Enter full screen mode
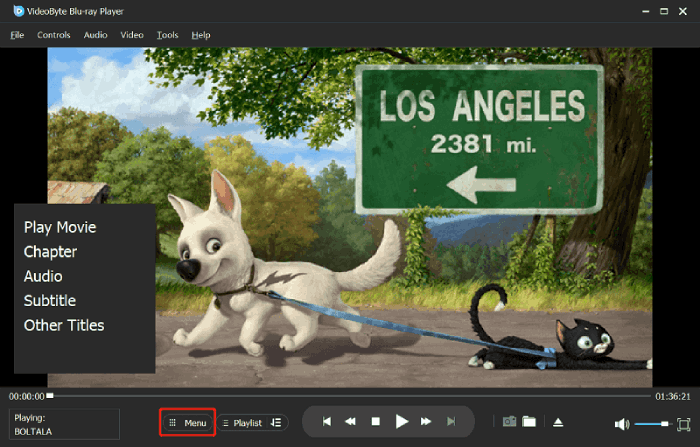Screen dimensions: 700x447 (683, 424)
